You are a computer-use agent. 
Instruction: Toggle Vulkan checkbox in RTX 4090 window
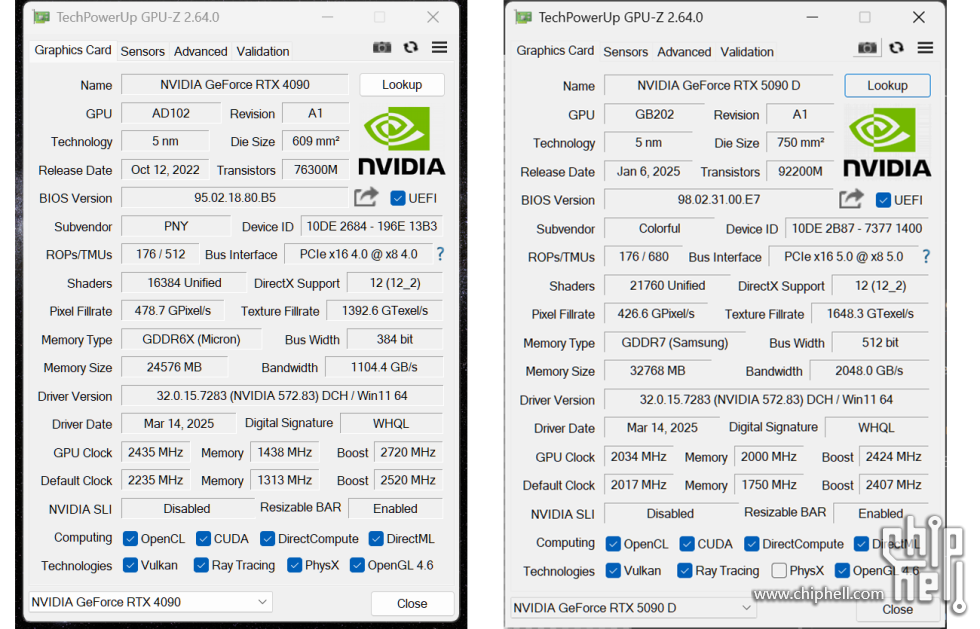pyautogui.click(x=131, y=565)
